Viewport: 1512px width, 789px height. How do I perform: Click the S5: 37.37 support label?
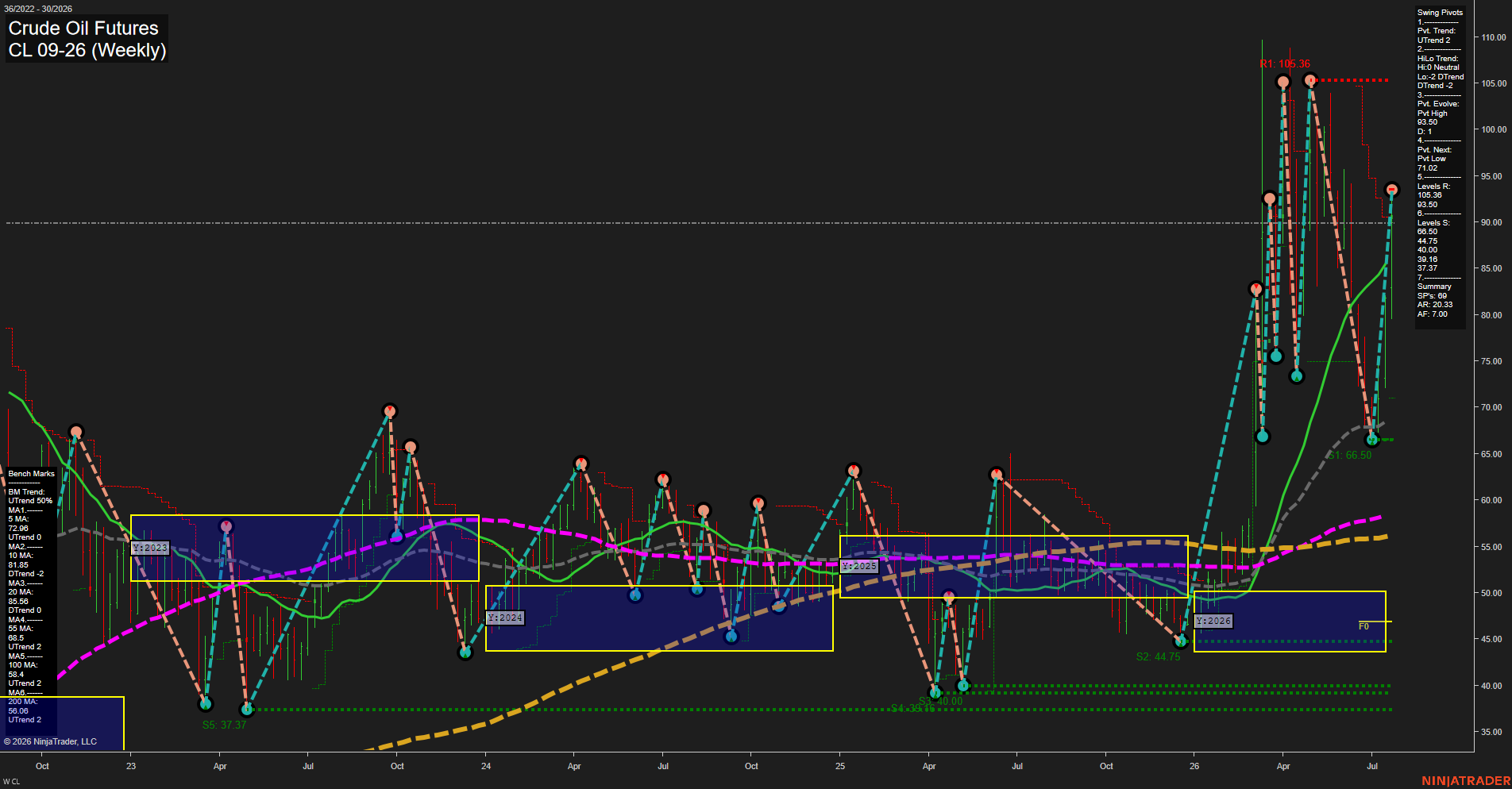click(x=224, y=725)
